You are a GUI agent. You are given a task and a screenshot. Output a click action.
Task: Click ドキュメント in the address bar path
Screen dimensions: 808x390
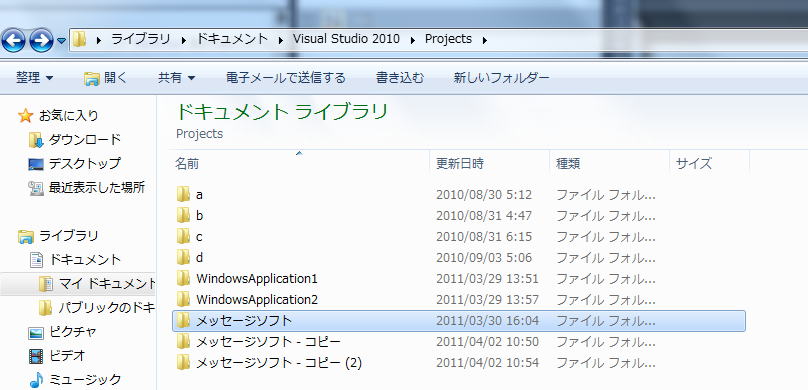pyautogui.click(x=232, y=39)
